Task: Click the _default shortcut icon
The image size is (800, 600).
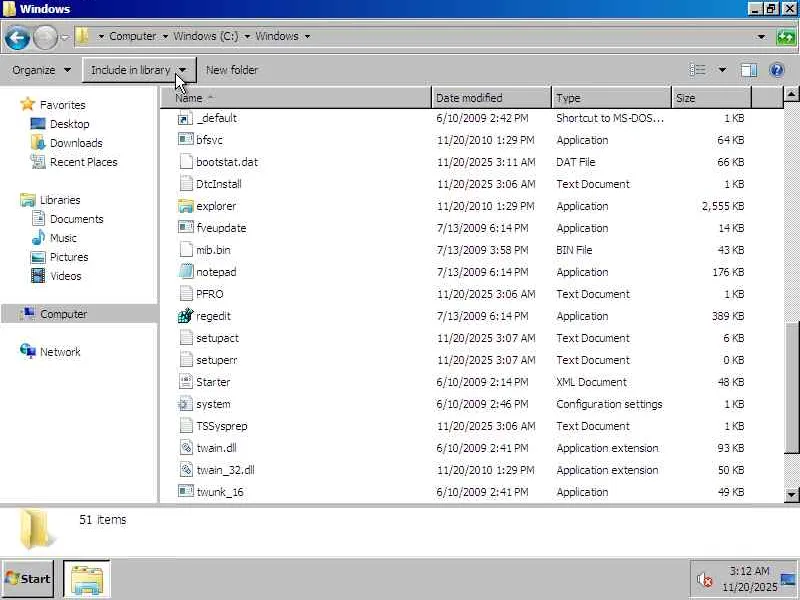Action: 186,118
